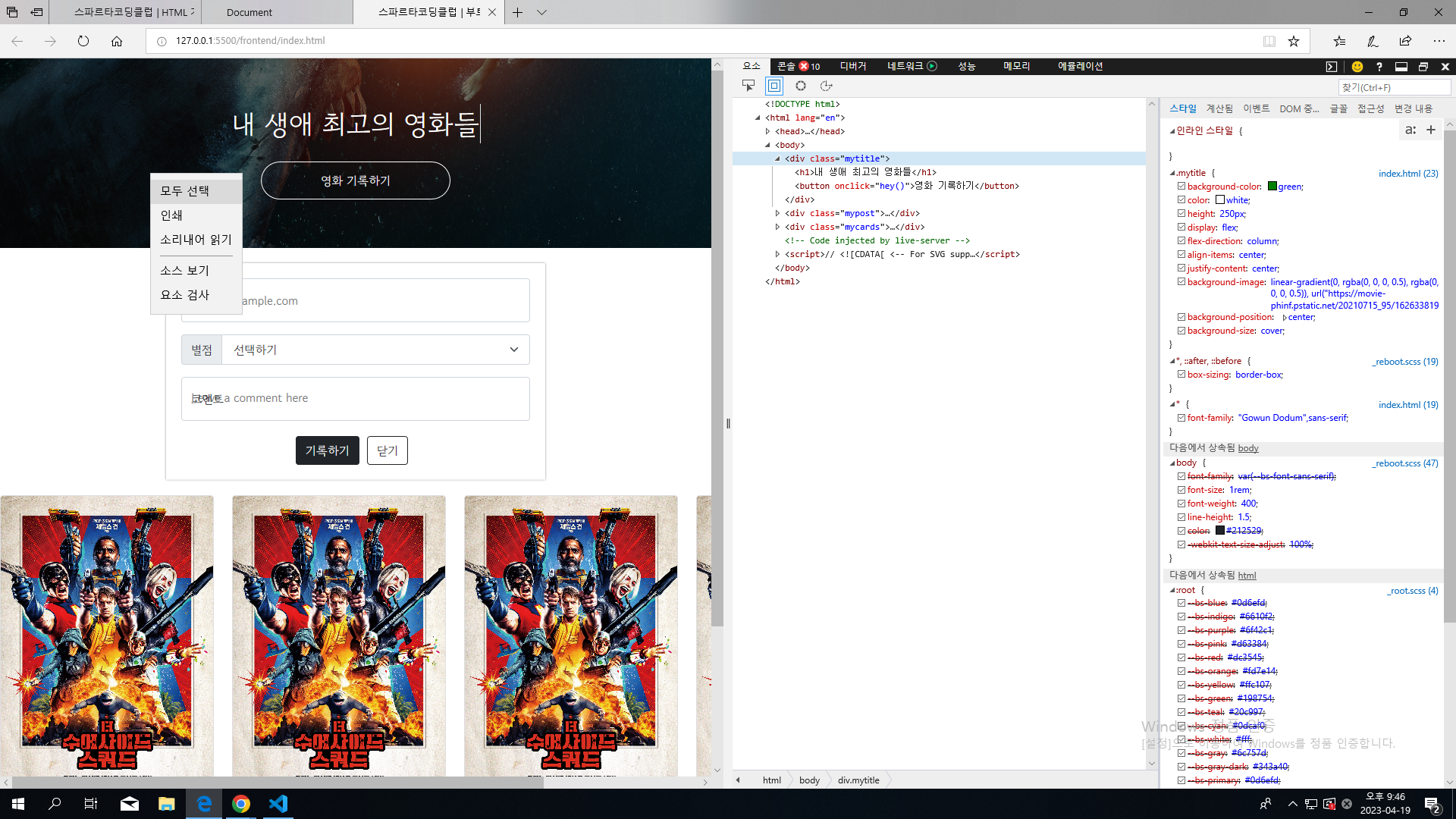
Task: Show tabs you've set aside icon
Action: (x=12, y=12)
